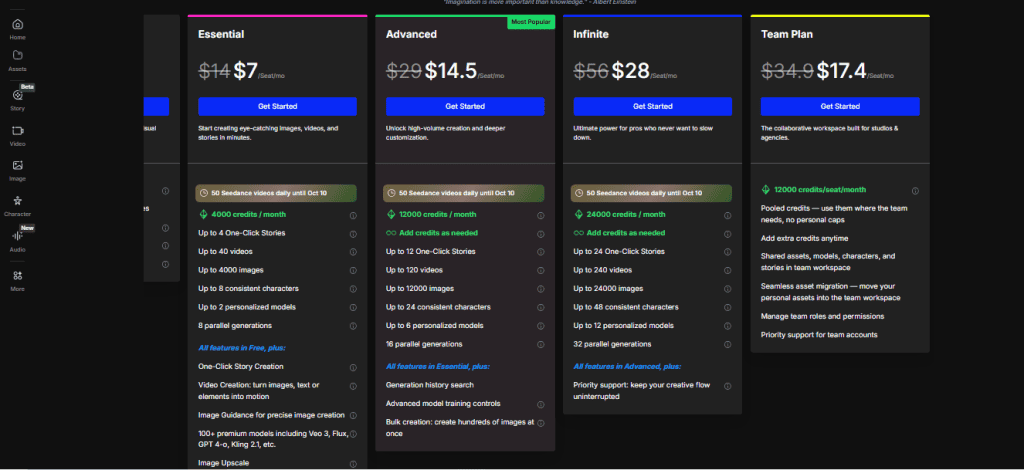1024x470 pixels.
Task: Click Get Started on Infinite plan
Action: (x=653, y=106)
